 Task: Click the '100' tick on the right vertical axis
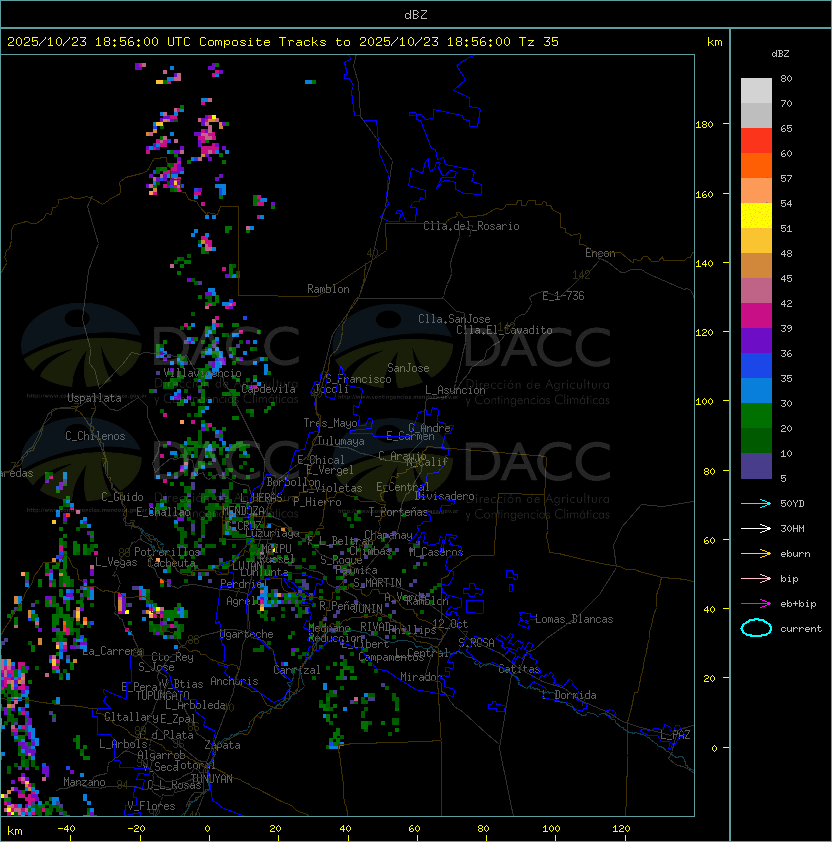pyautogui.click(x=704, y=402)
